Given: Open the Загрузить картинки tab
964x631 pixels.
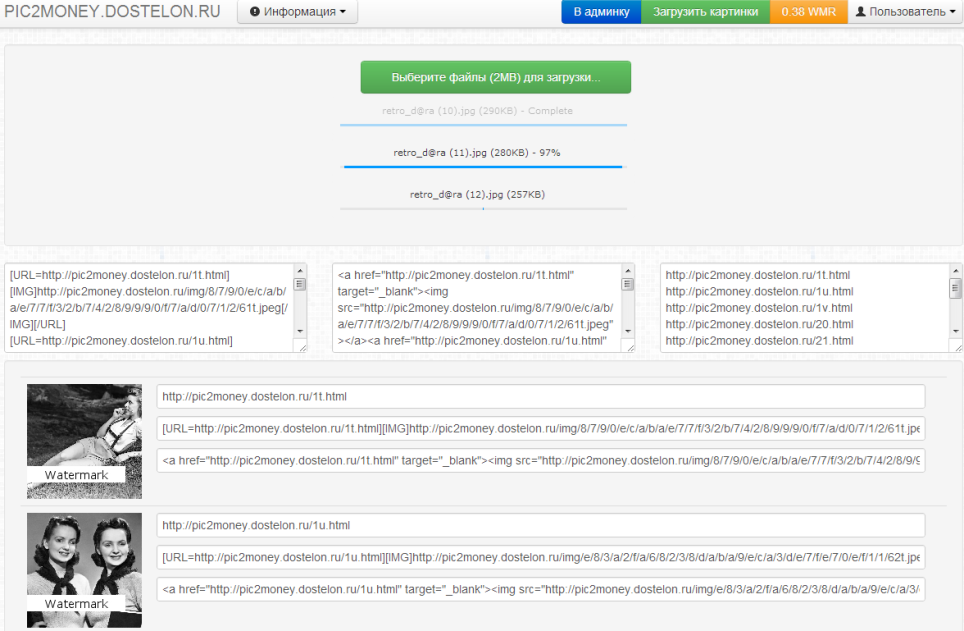Looking at the screenshot, I should click(705, 12).
